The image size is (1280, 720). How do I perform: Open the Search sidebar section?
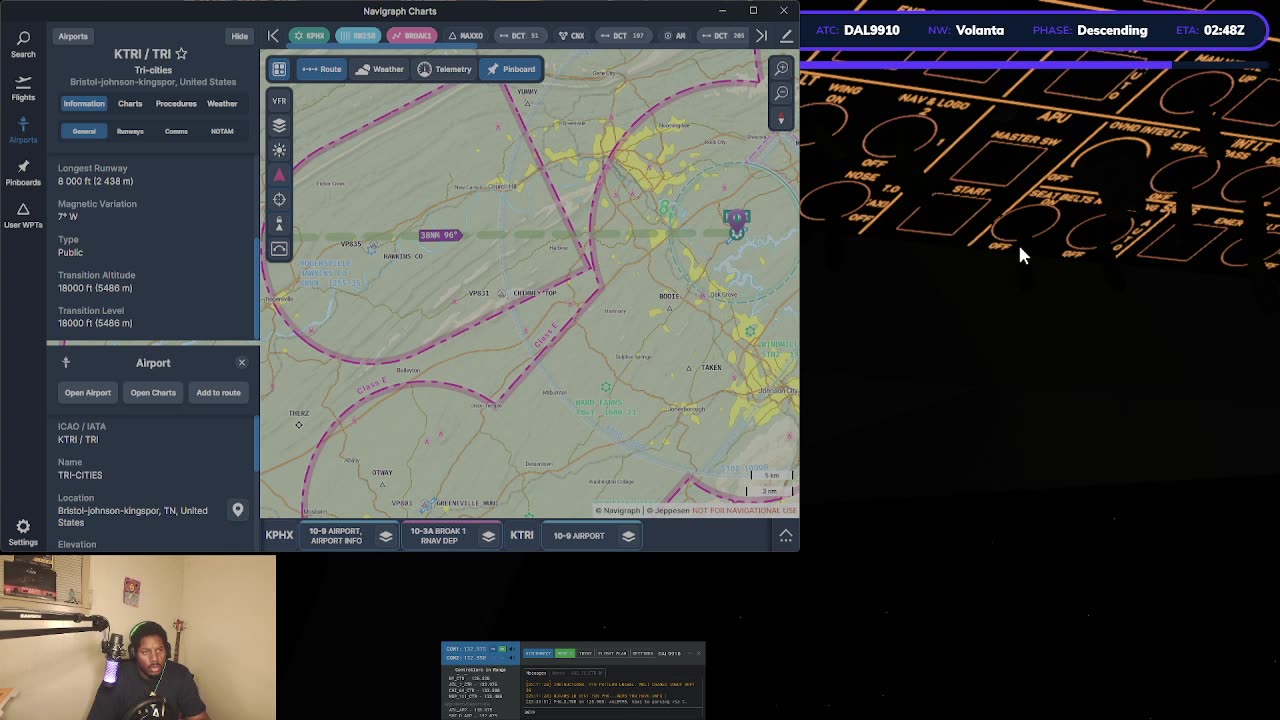pos(23,44)
